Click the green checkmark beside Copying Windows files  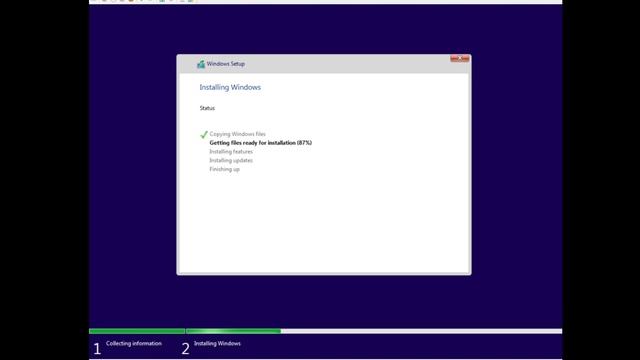coord(204,134)
